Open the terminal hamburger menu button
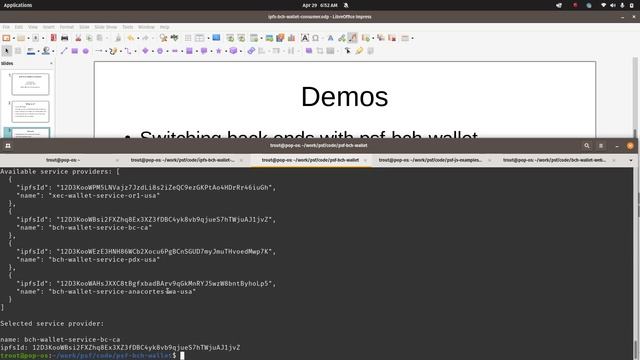This screenshot has width=640, height=360. point(601,146)
